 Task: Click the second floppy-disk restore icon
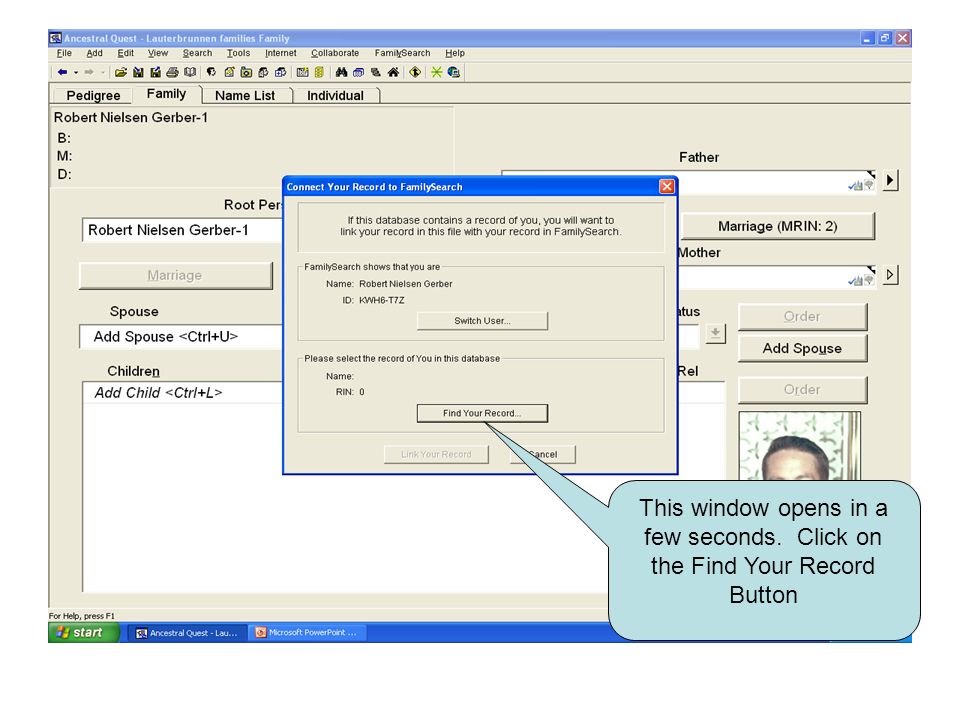[156, 72]
